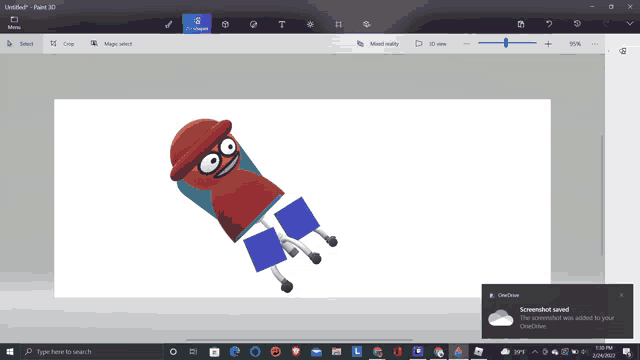
Task: Open the History panel
Action: coord(577,24)
